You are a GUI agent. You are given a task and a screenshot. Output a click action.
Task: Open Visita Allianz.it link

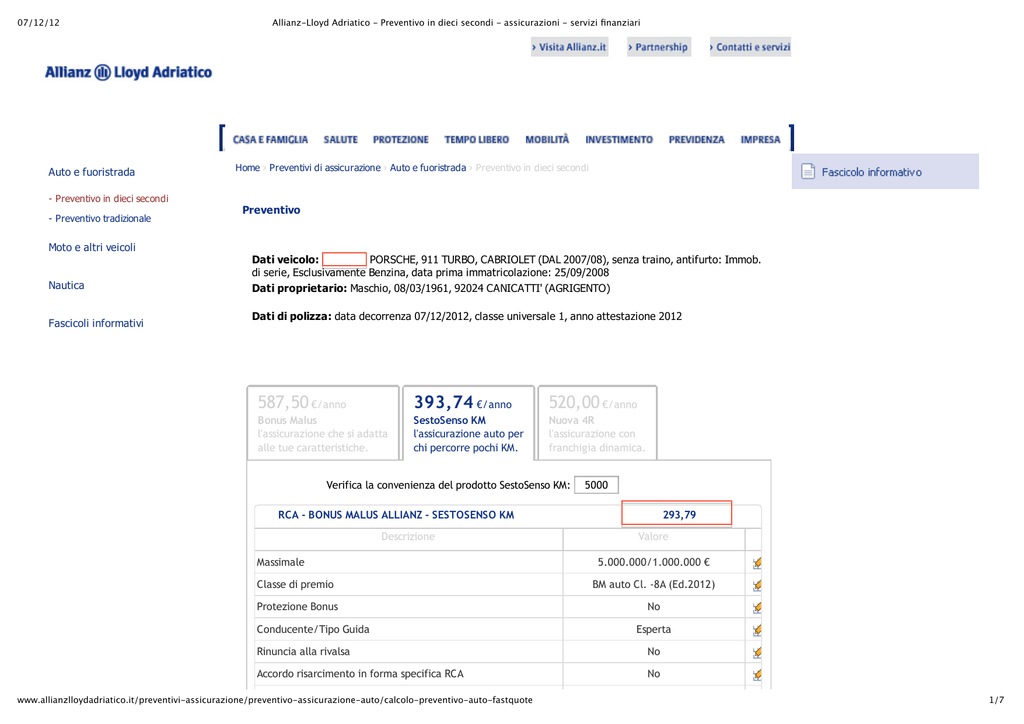coord(569,47)
